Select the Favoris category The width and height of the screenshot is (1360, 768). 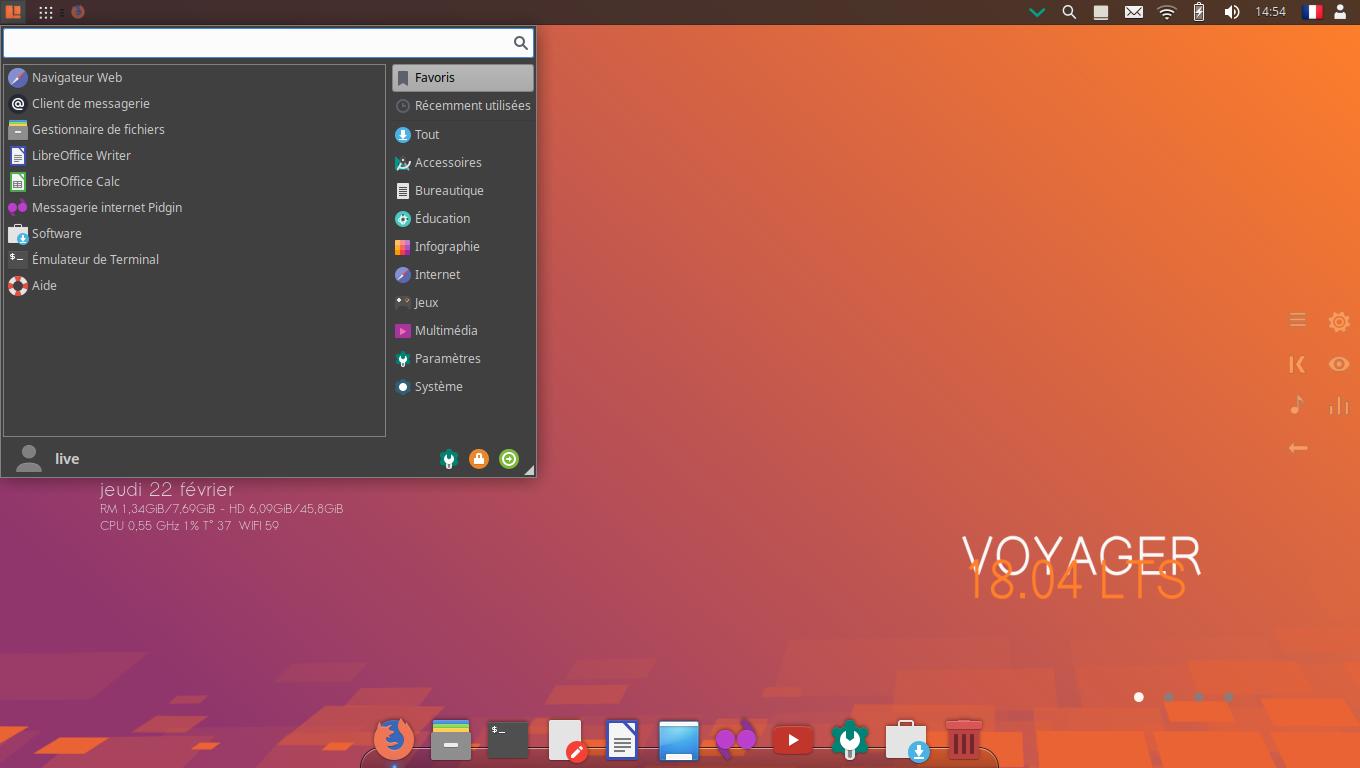(462, 77)
